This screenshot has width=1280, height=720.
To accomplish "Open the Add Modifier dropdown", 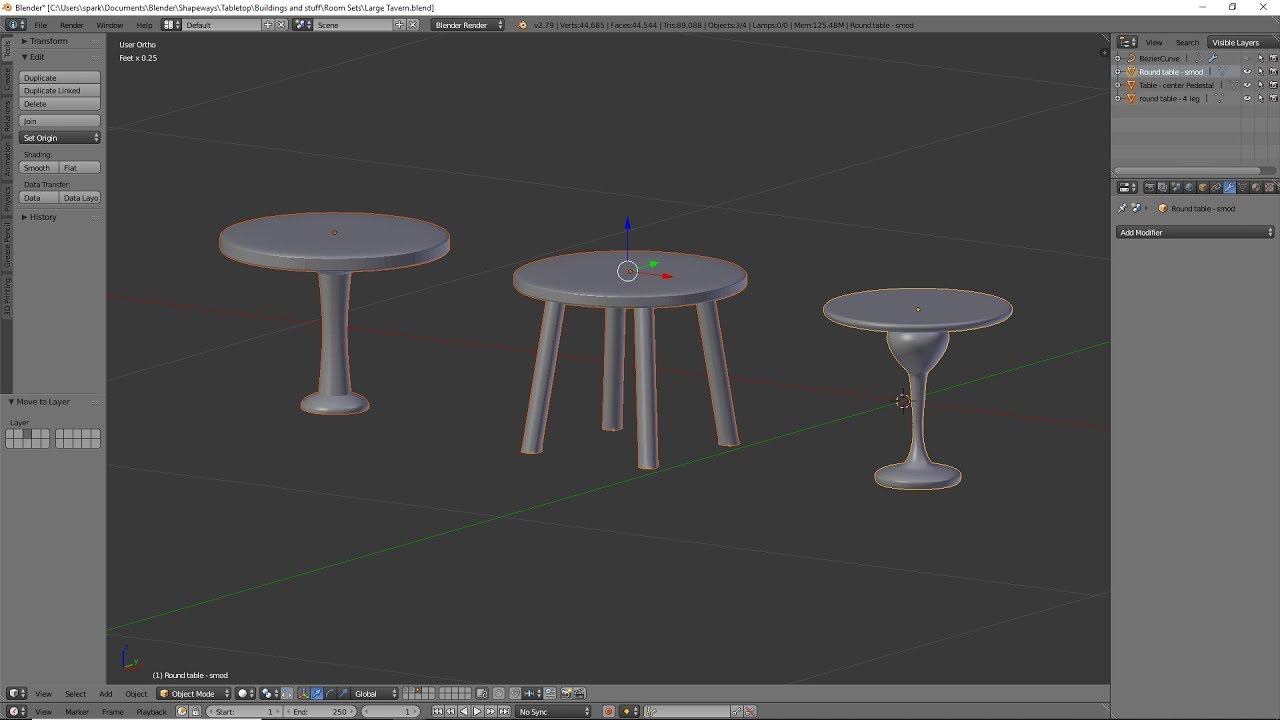I will pyautogui.click(x=1195, y=232).
